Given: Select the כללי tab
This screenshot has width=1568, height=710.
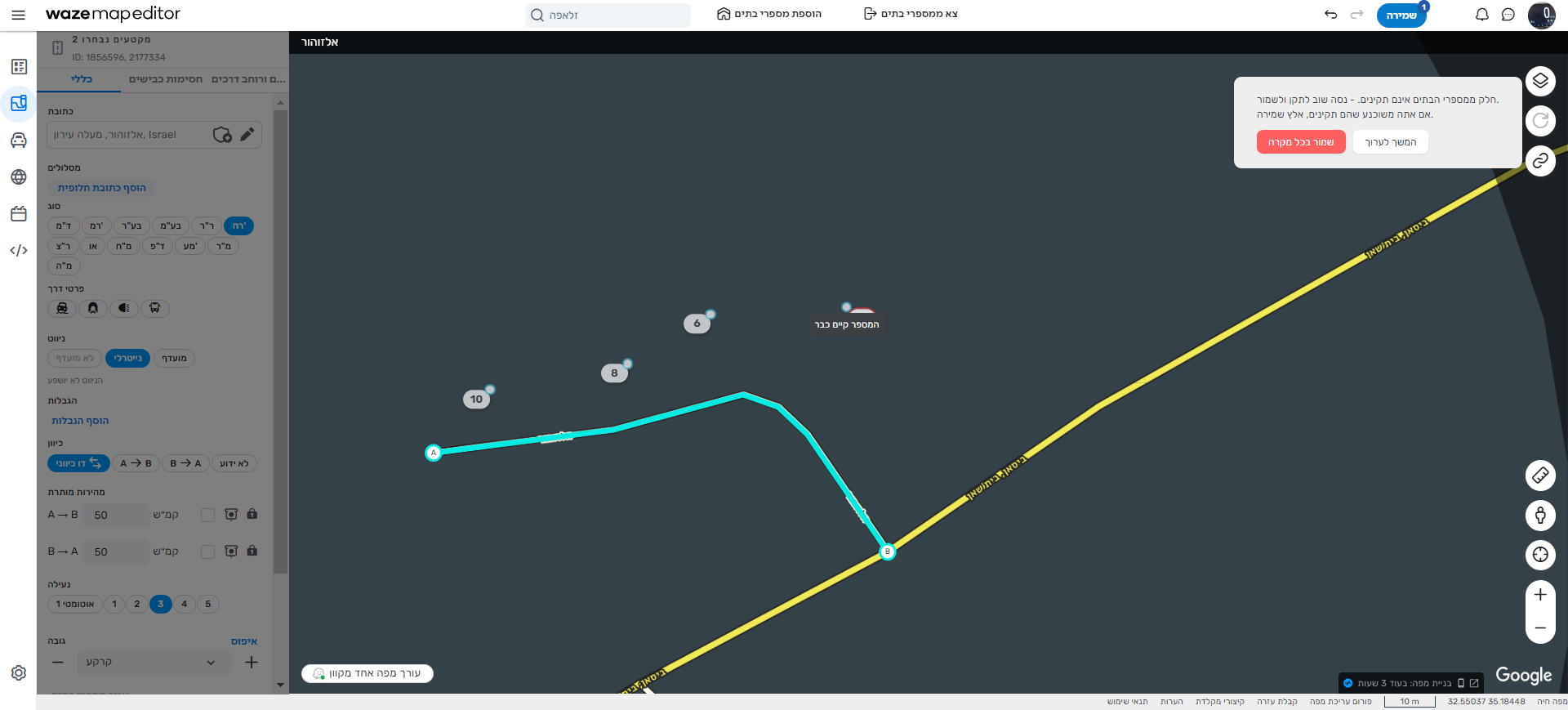Looking at the screenshot, I should (82, 79).
